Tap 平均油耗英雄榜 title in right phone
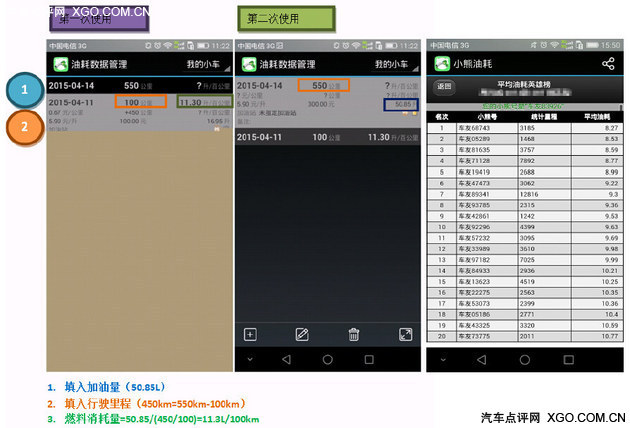This screenshot has width=630, height=428. coord(524,84)
